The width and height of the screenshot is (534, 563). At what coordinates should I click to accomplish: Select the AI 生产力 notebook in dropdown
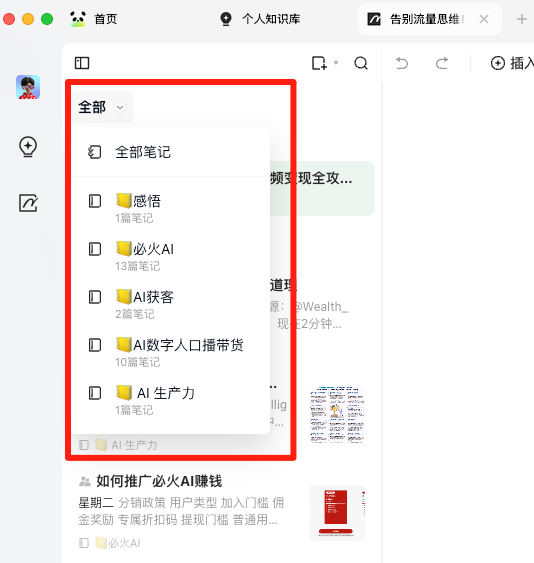pyautogui.click(x=171, y=401)
